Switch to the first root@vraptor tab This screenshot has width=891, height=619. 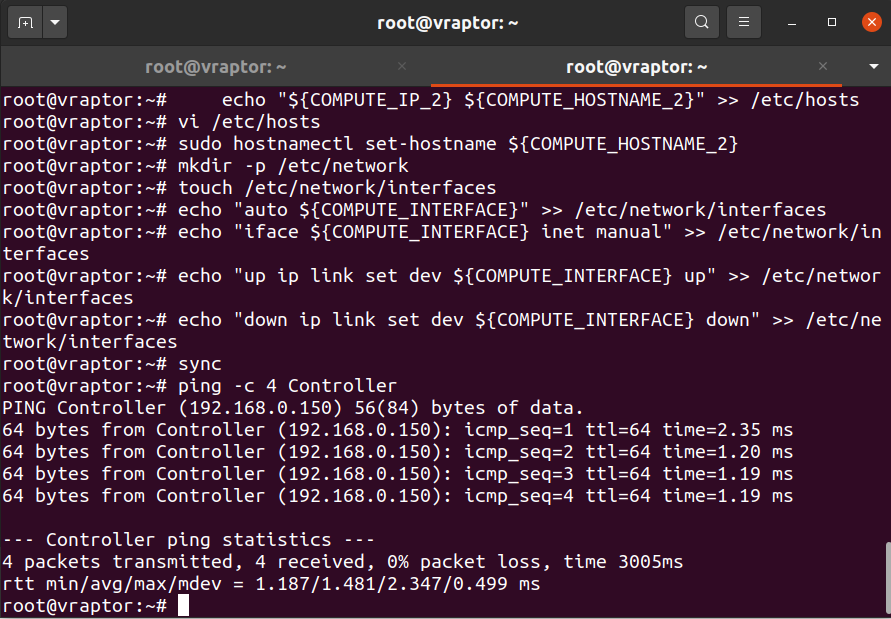tap(216, 67)
